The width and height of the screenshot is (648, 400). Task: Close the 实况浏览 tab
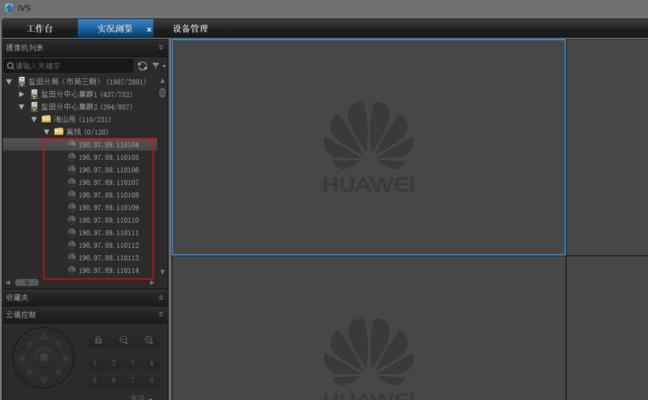149,30
